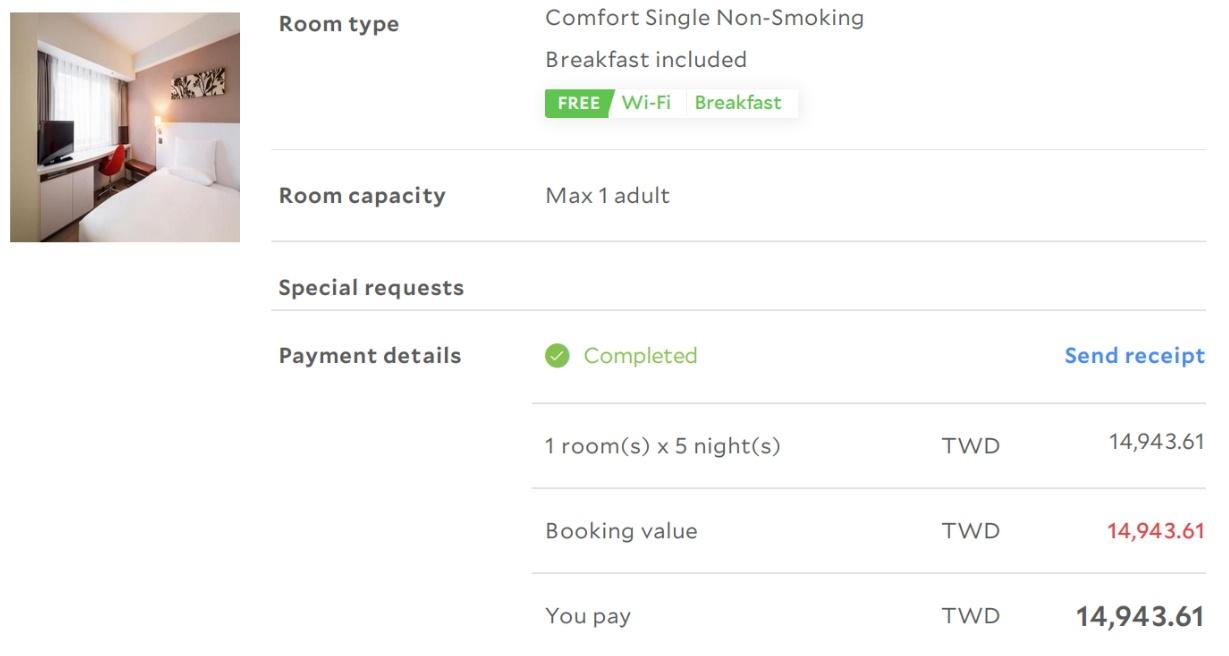
Task: Click the Room capacity label
Action: [x=362, y=196]
